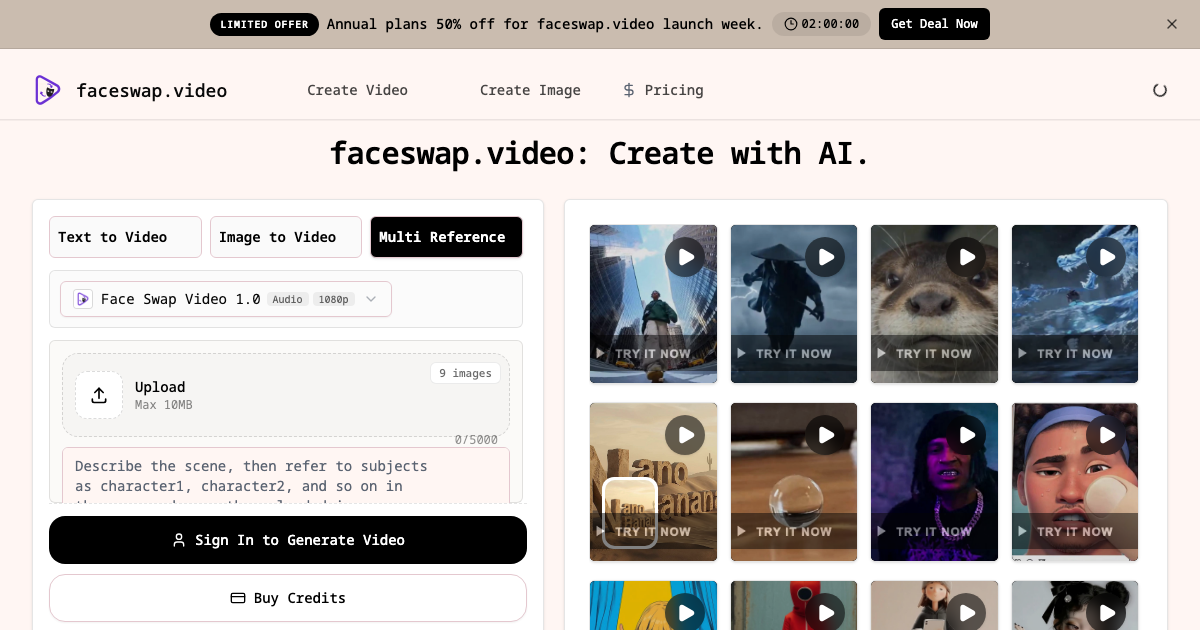Switch to the Text to Video tab
1200x630 pixels.
tap(125, 237)
